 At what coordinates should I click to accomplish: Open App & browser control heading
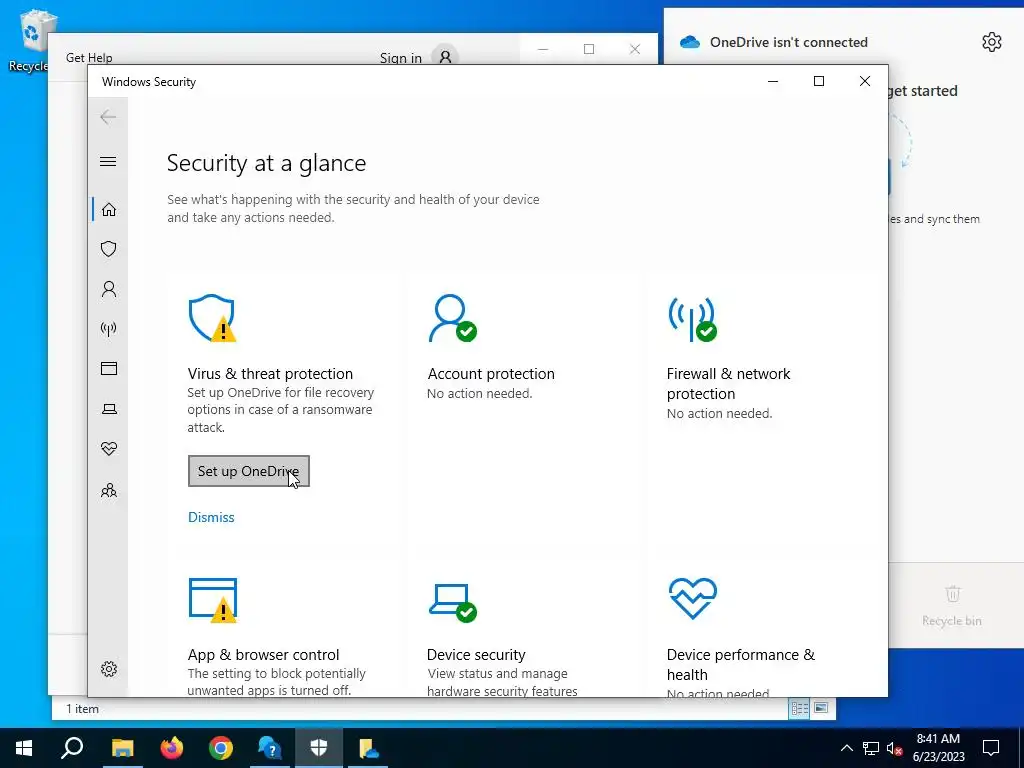pos(263,654)
